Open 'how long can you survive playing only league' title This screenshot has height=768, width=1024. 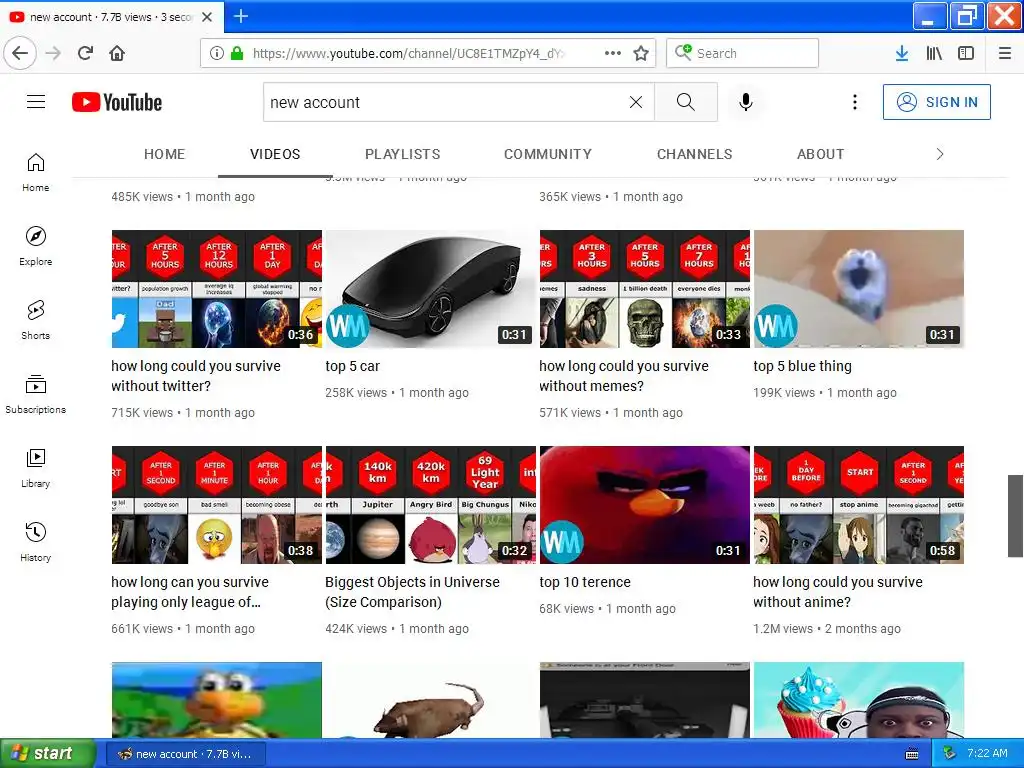click(190, 592)
